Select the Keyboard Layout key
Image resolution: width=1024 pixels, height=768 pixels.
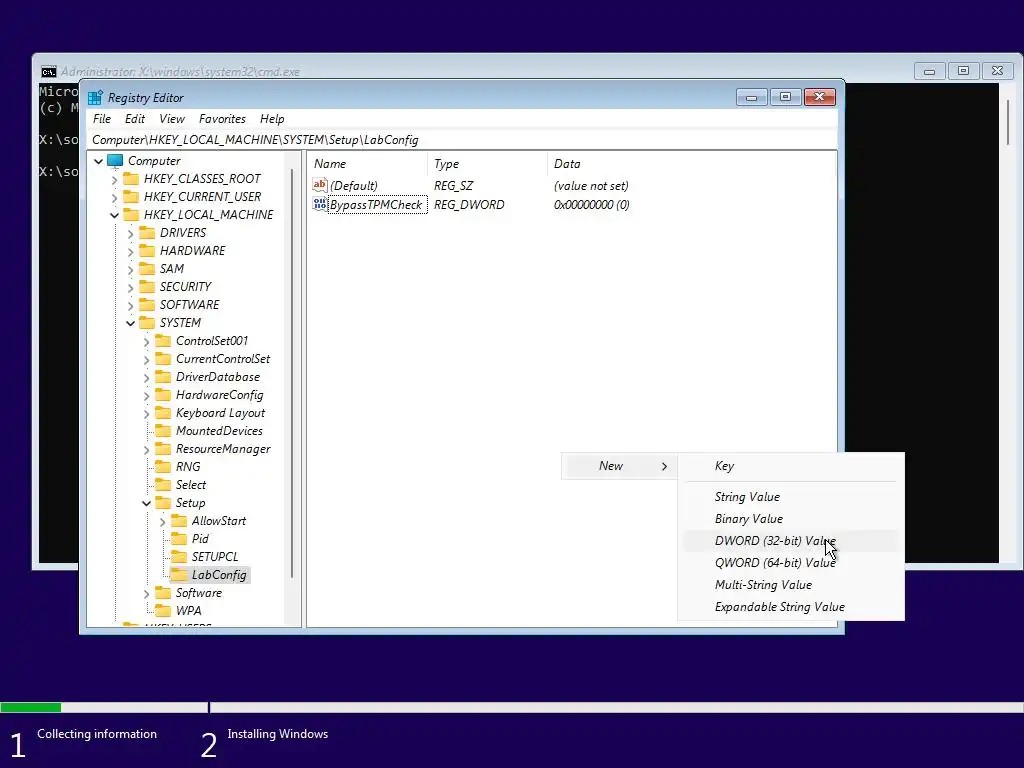pos(220,413)
